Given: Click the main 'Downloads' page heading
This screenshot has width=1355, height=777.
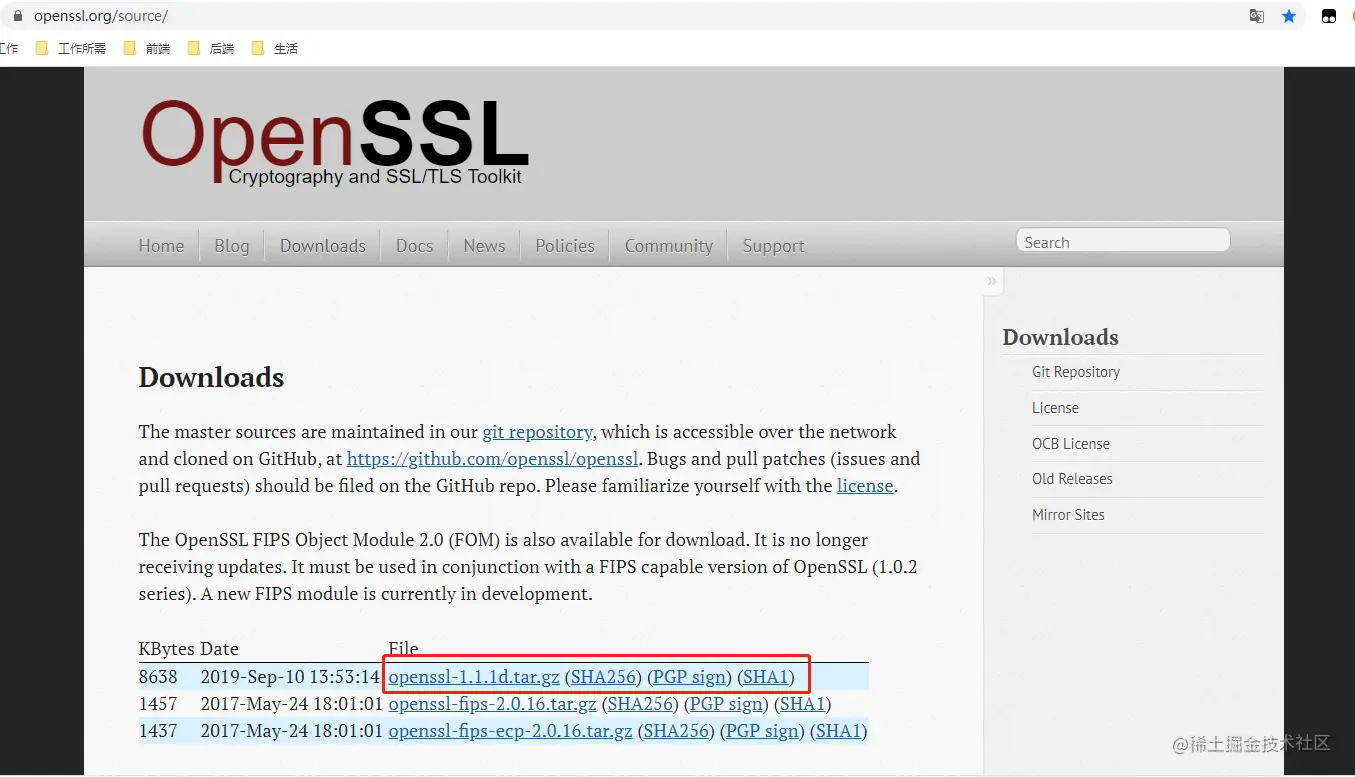Looking at the screenshot, I should 211,377.
